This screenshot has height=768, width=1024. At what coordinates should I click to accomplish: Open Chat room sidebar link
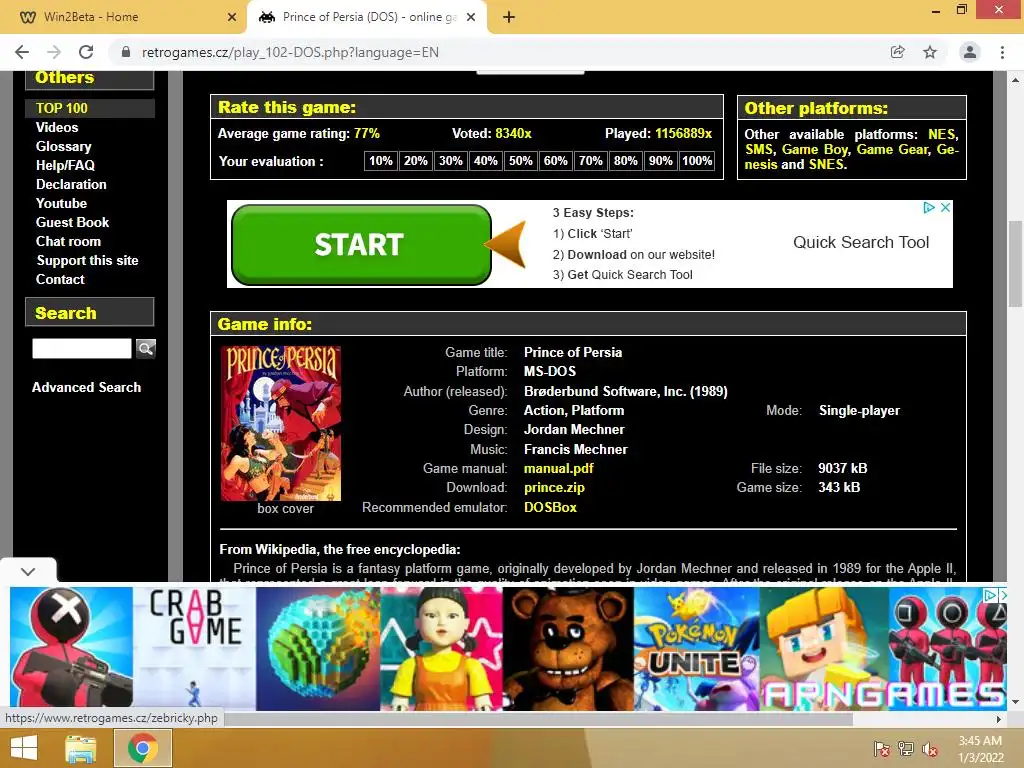click(x=69, y=241)
